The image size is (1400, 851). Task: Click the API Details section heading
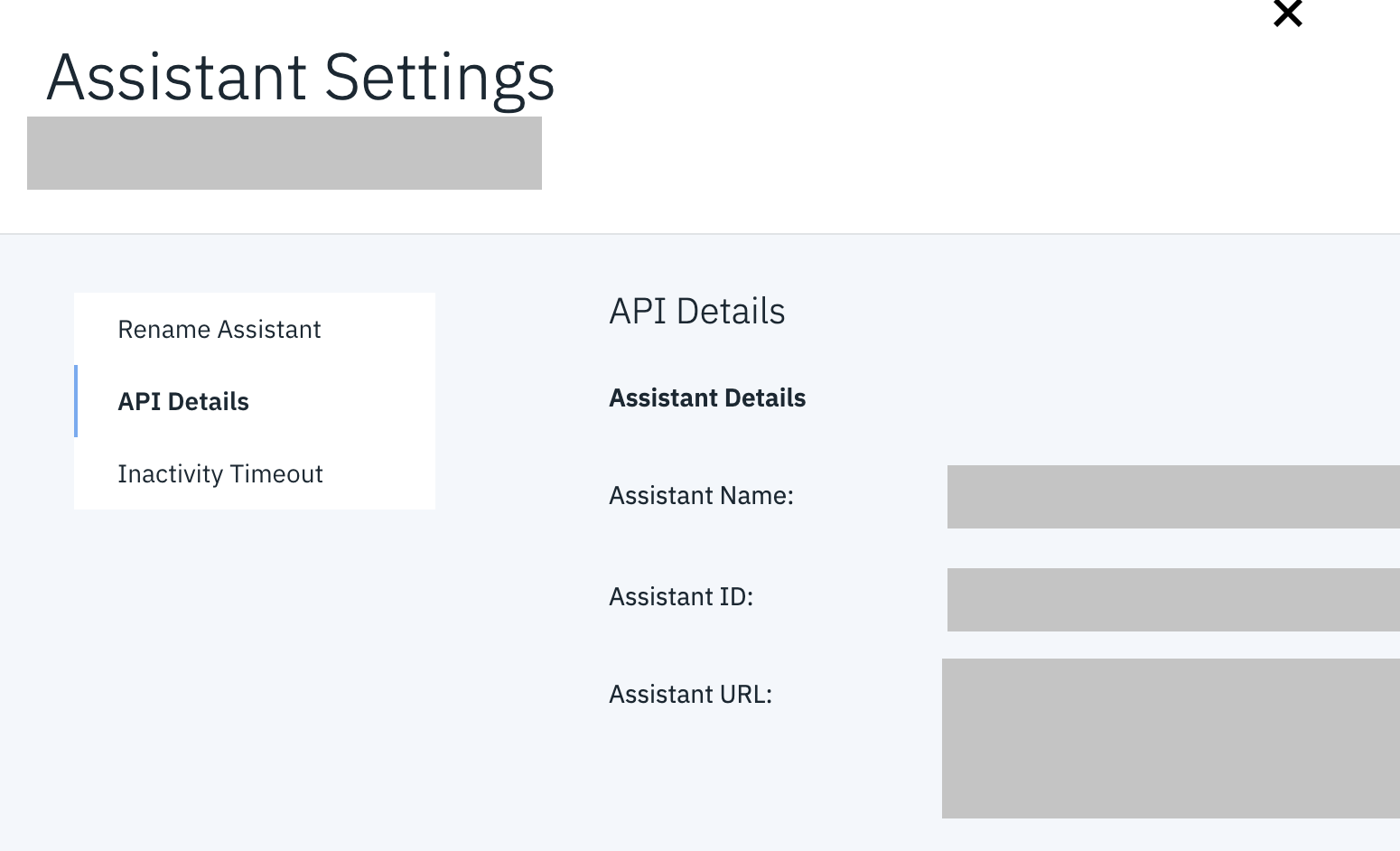(697, 312)
